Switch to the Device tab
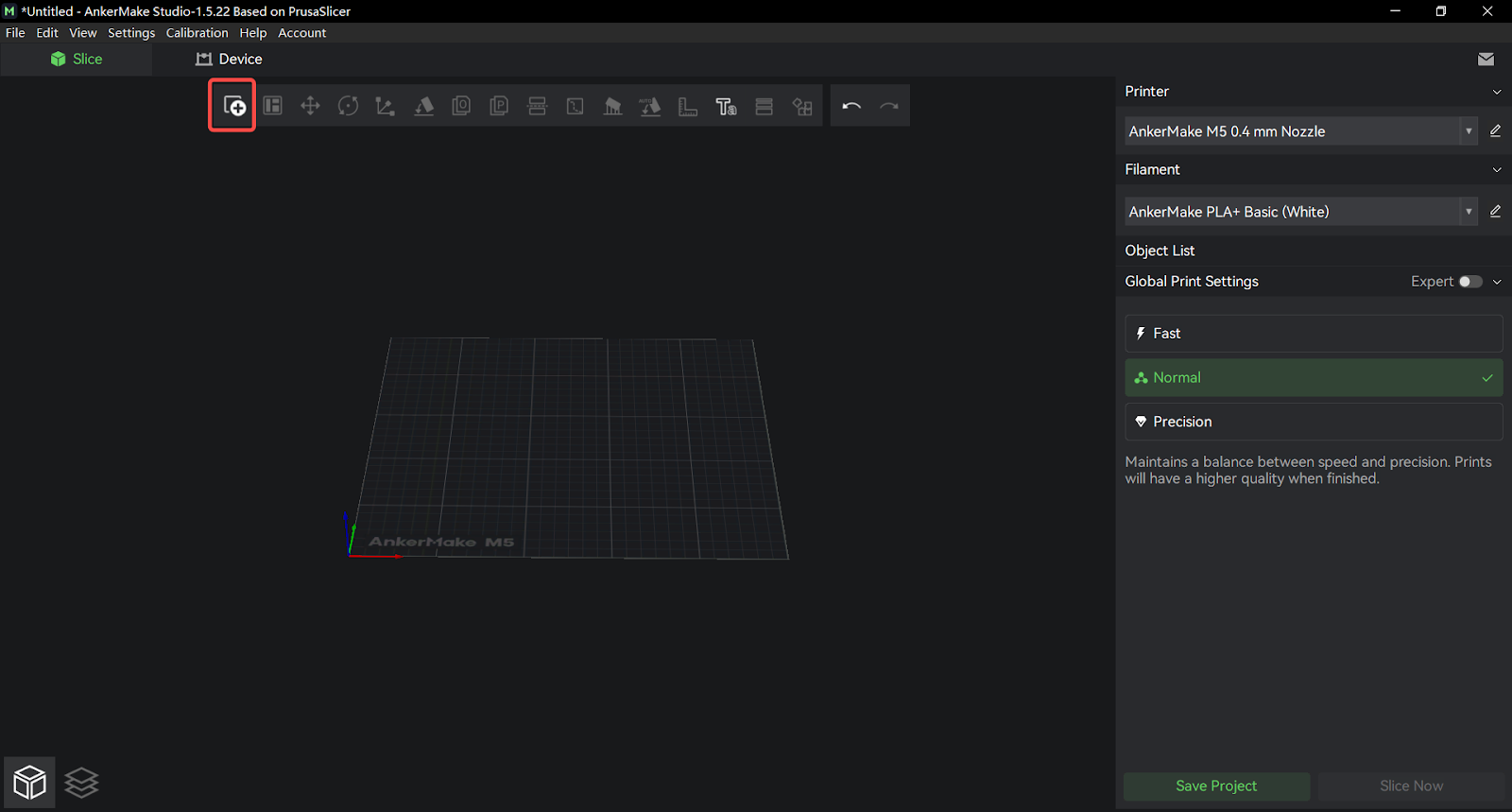The height and width of the screenshot is (812, 1512). click(x=229, y=59)
